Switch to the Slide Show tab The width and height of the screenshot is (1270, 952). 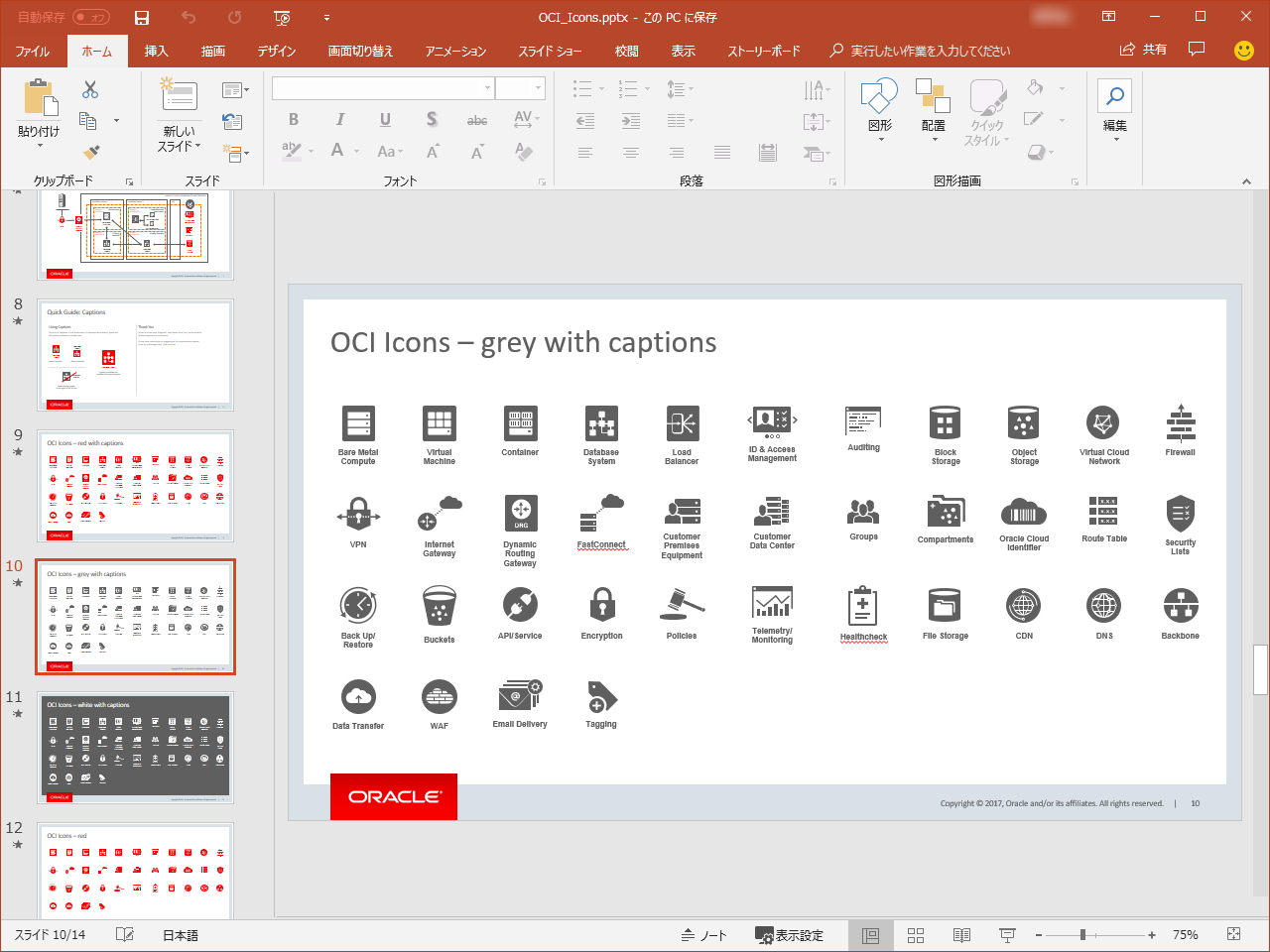550,51
